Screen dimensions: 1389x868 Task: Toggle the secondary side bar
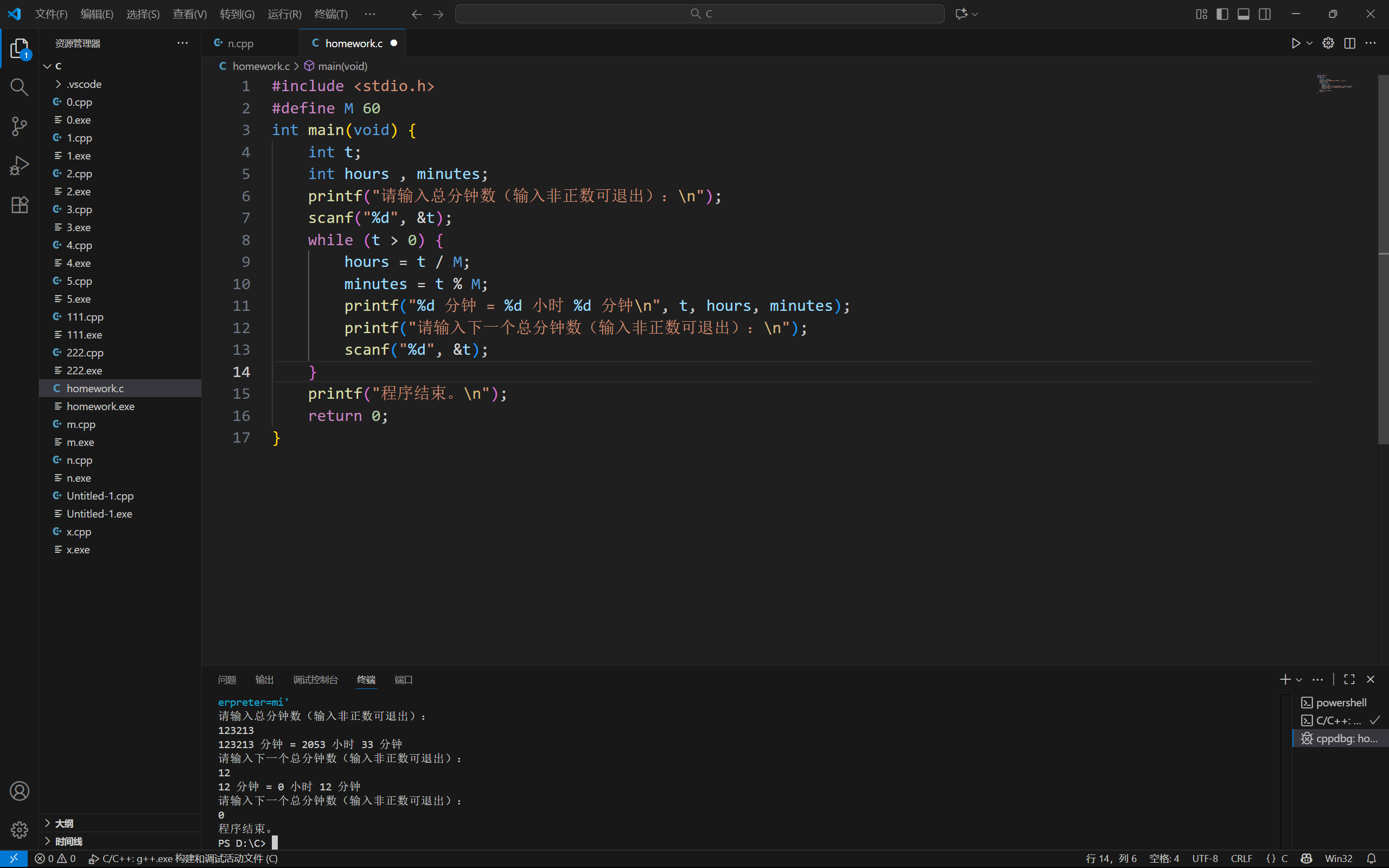pos(1264,14)
